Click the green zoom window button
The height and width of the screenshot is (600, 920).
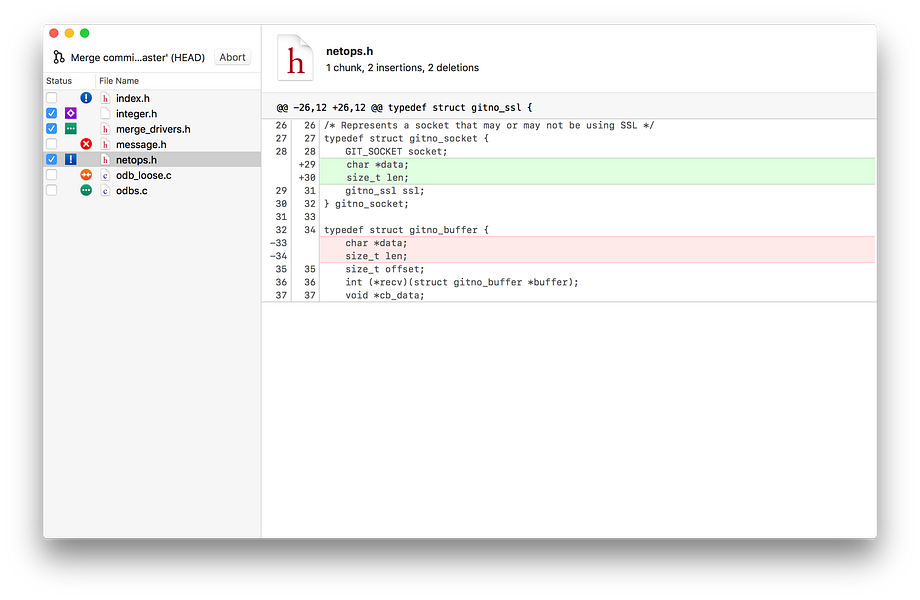(84, 33)
